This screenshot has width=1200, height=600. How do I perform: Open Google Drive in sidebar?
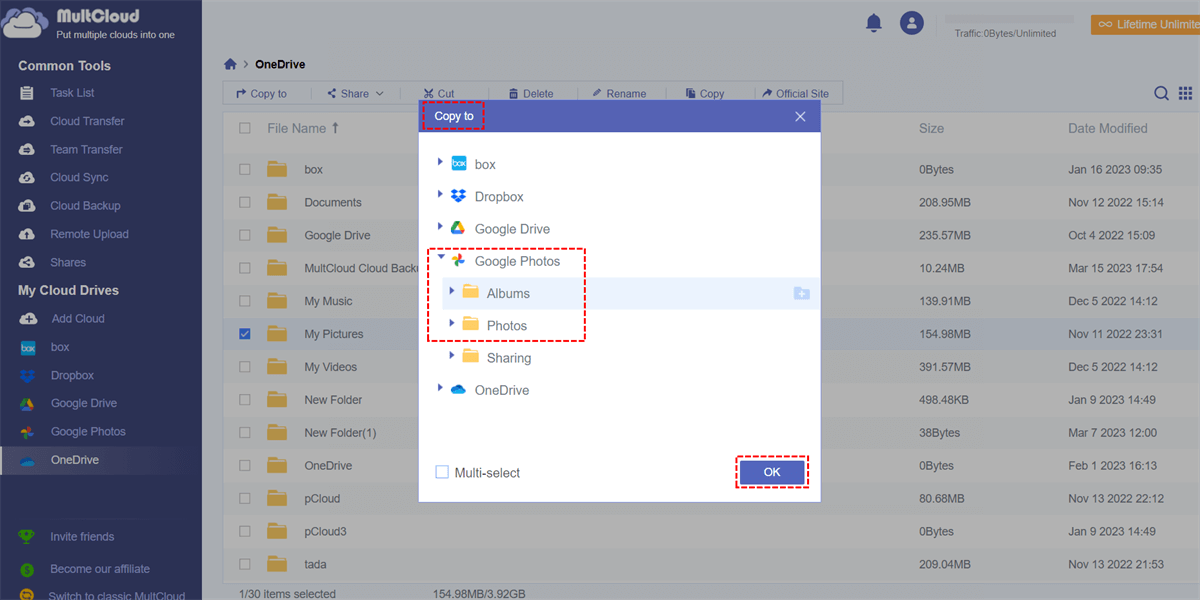point(83,403)
